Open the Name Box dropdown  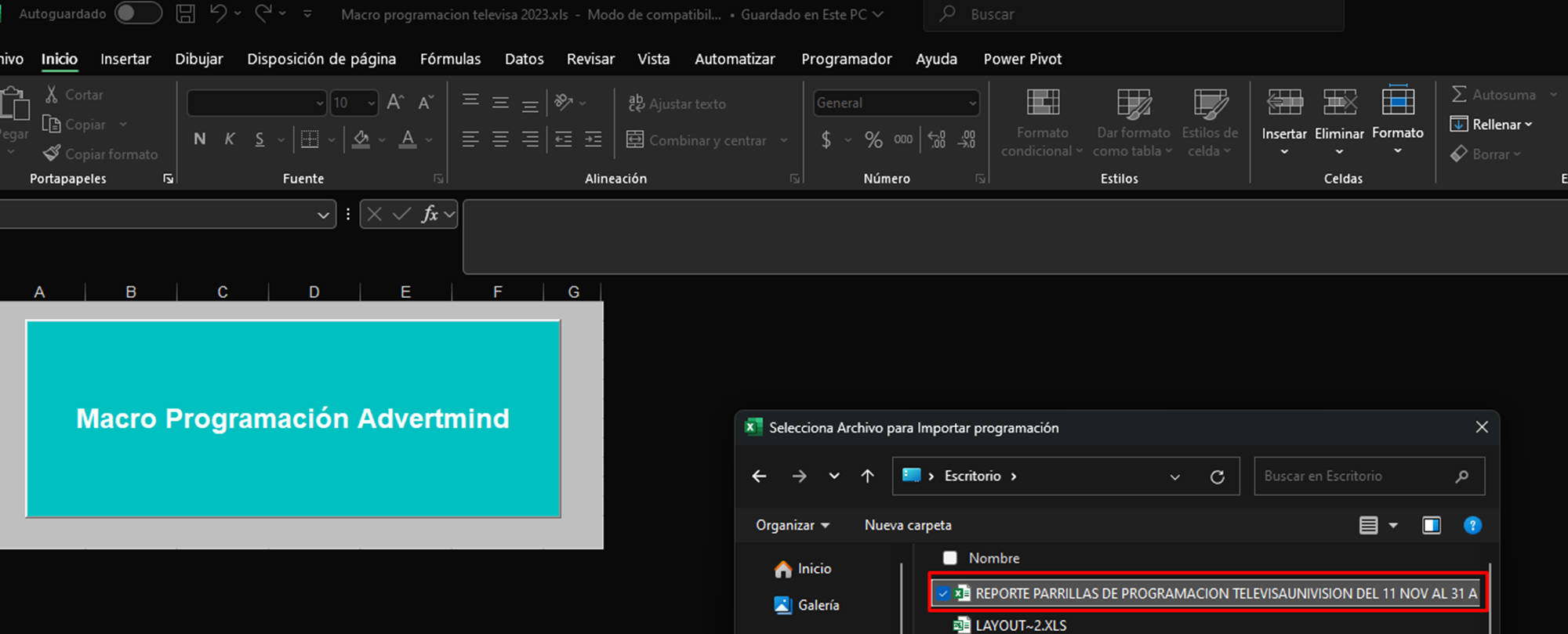pos(323,215)
